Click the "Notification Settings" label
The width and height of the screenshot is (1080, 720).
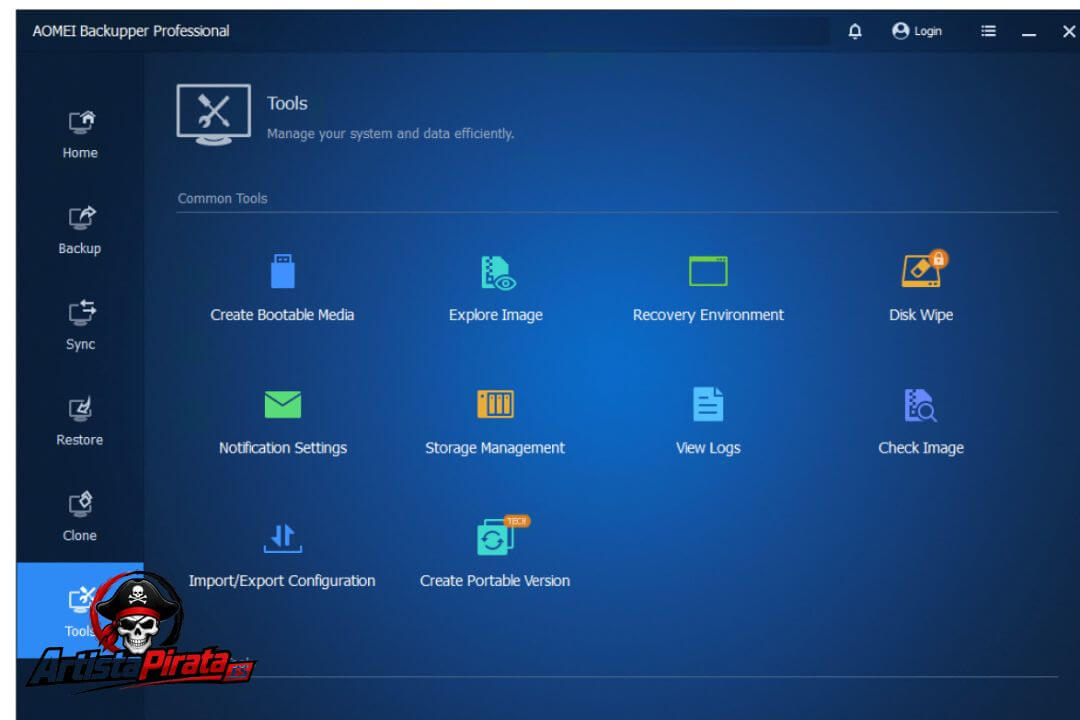pyautogui.click(x=283, y=448)
